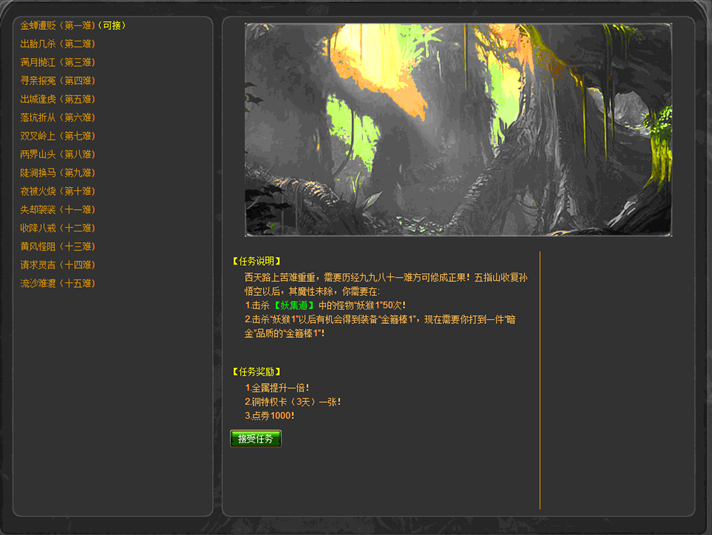Choose quest 双叉岭上（第七难）
The width and height of the screenshot is (712, 535).
coord(58,136)
